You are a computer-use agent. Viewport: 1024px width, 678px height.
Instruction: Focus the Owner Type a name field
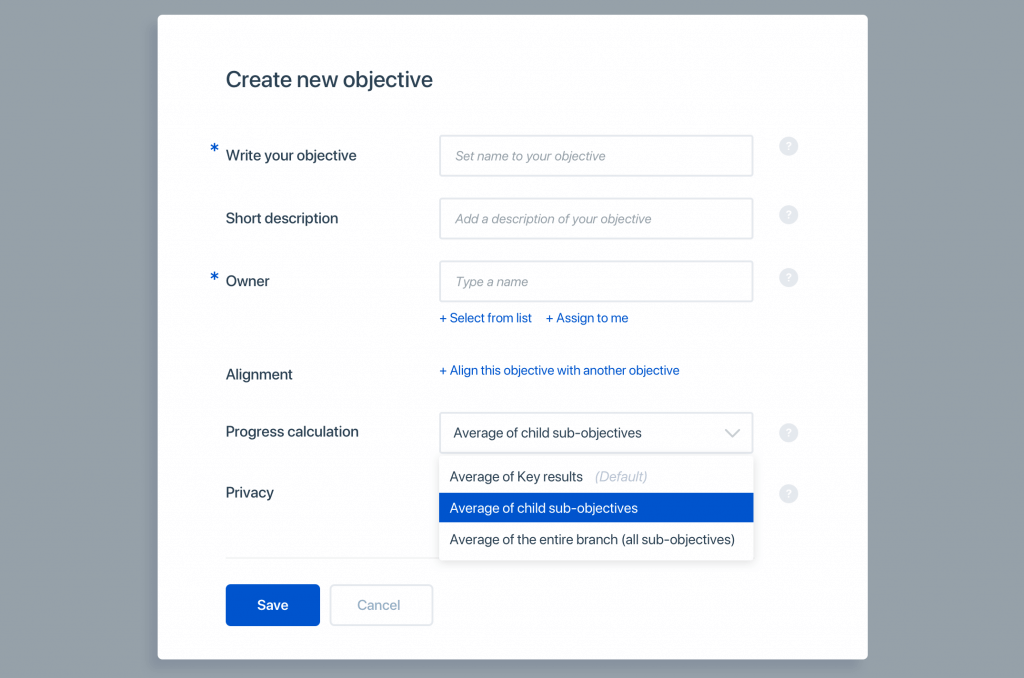pyautogui.click(x=596, y=281)
